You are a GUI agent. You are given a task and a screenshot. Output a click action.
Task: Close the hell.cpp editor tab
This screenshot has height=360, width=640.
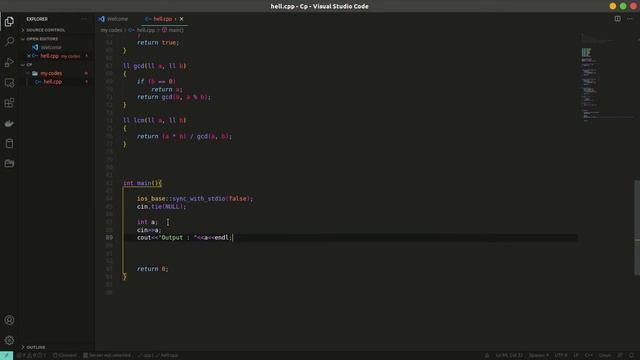point(182,19)
